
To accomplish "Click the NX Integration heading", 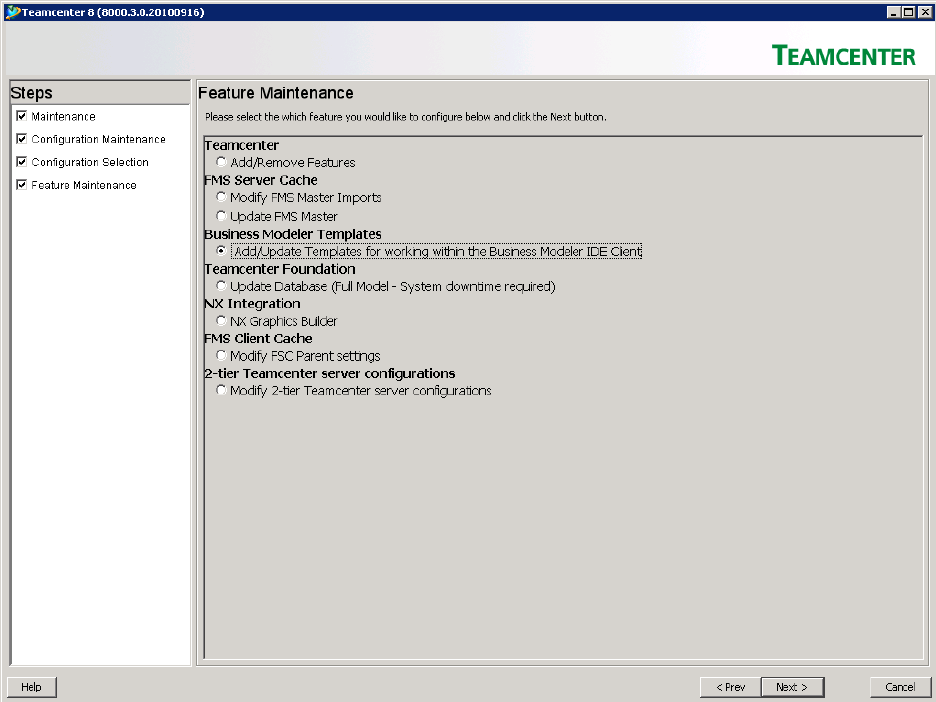I will [x=252, y=304].
